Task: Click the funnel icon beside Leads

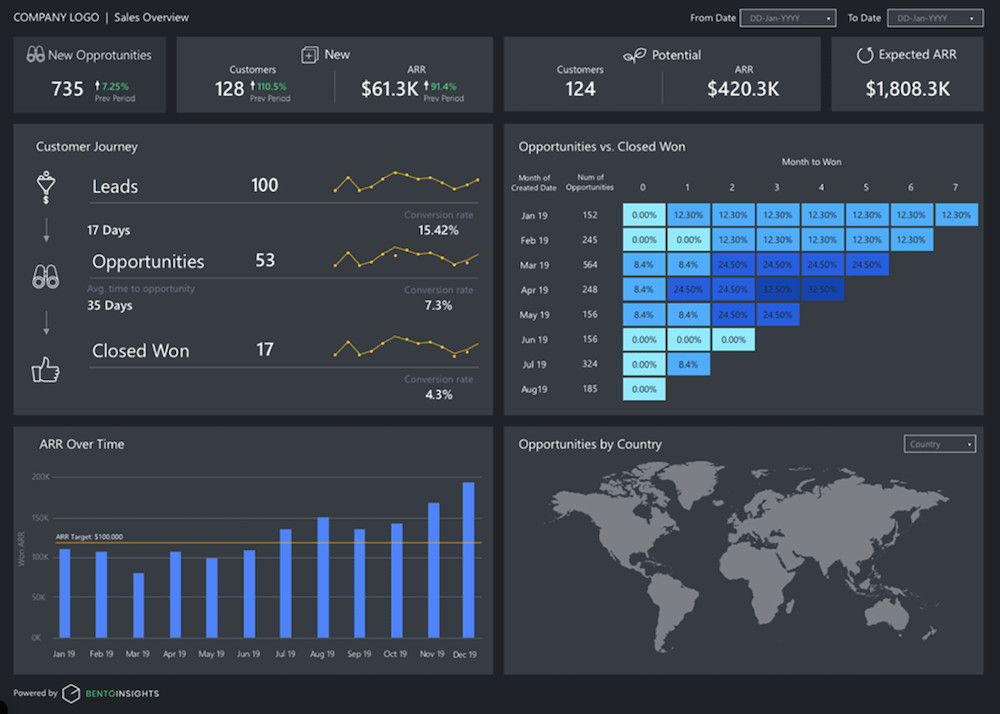Action: [x=45, y=186]
